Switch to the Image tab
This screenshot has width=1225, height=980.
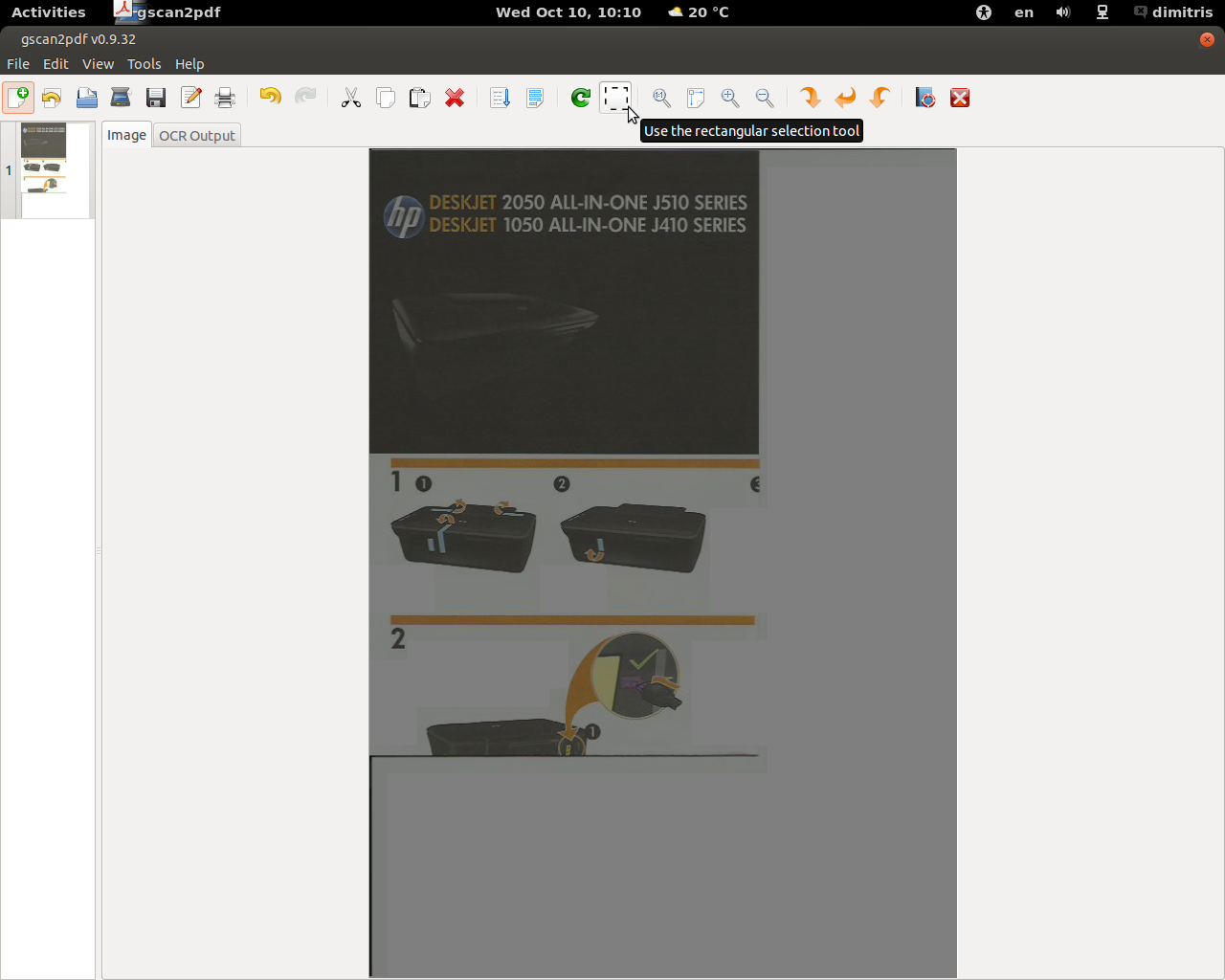[126, 135]
